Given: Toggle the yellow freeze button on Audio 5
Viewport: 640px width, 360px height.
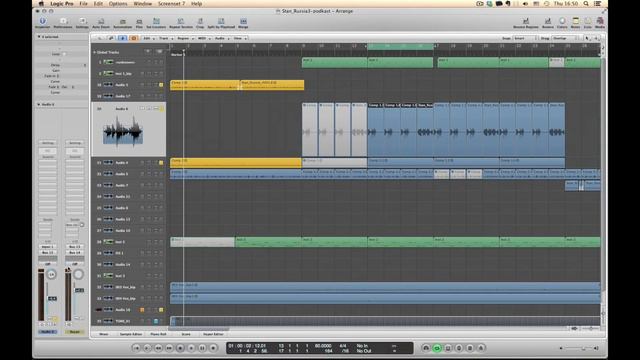Looking at the screenshot, I should (161, 84).
